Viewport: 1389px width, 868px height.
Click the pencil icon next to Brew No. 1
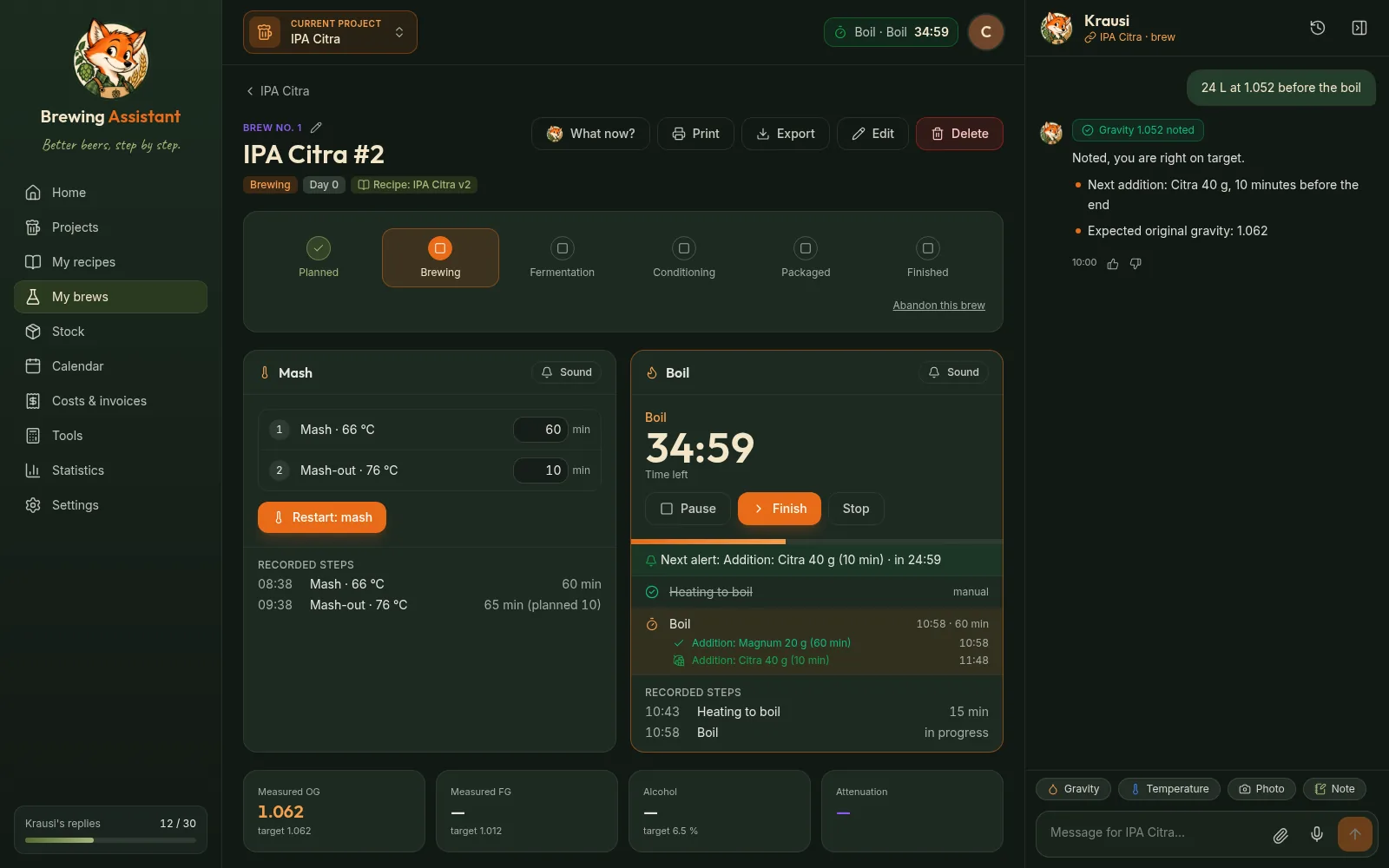click(316, 128)
